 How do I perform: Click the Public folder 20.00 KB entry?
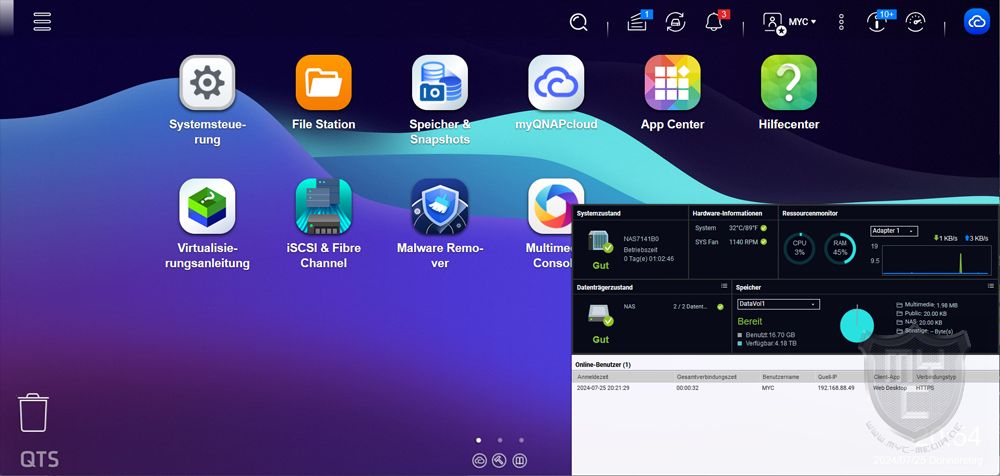[922, 314]
